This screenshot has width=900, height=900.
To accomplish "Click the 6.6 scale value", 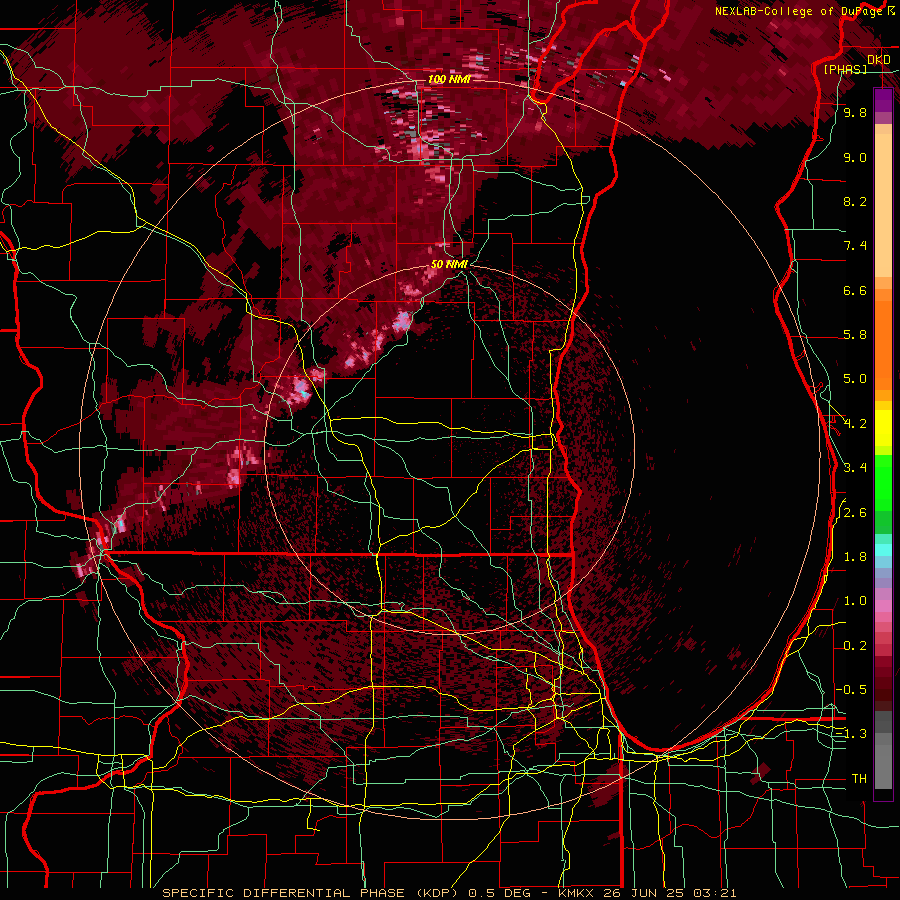I will pyautogui.click(x=855, y=290).
